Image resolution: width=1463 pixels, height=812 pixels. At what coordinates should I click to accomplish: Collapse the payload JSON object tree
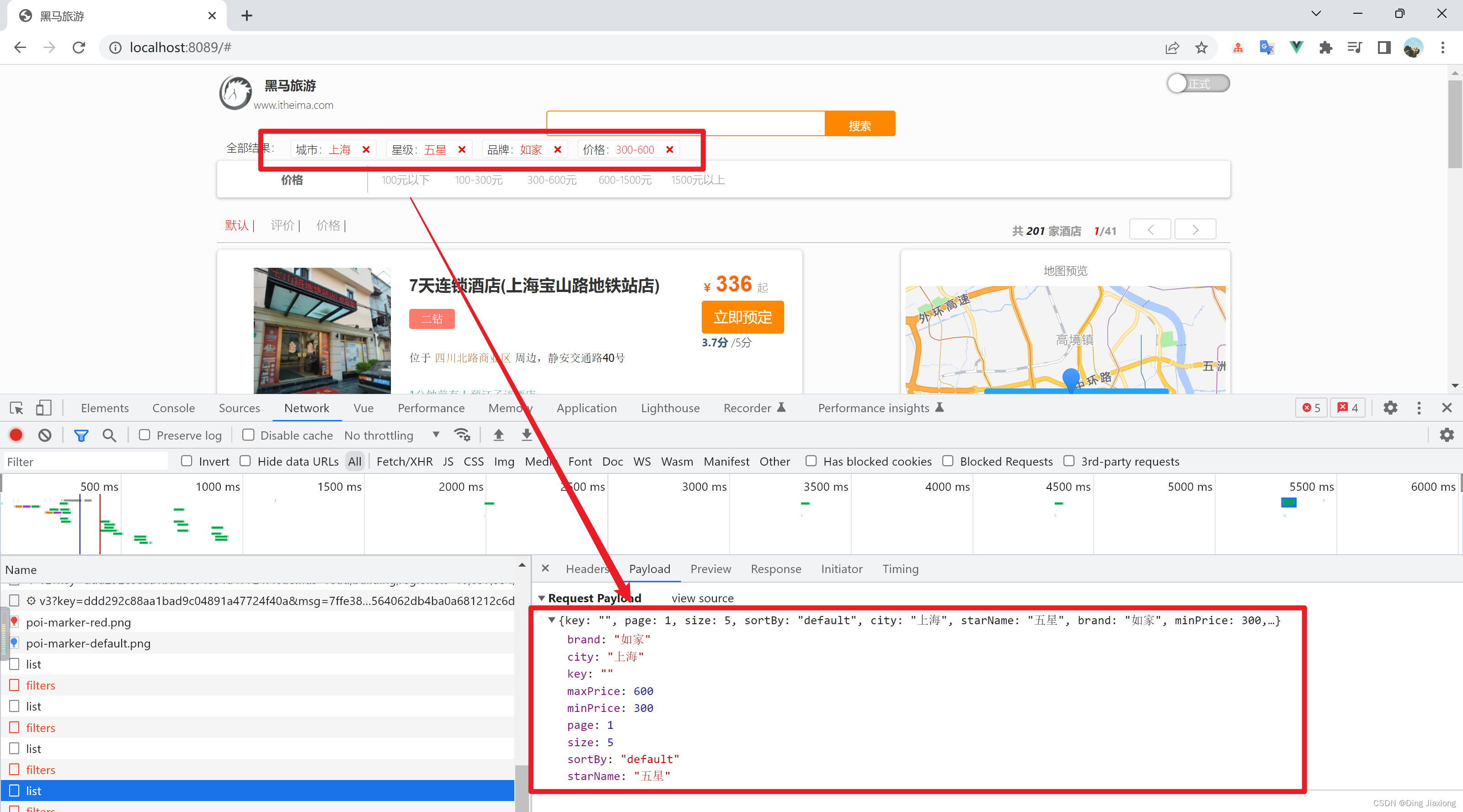(x=551, y=620)
